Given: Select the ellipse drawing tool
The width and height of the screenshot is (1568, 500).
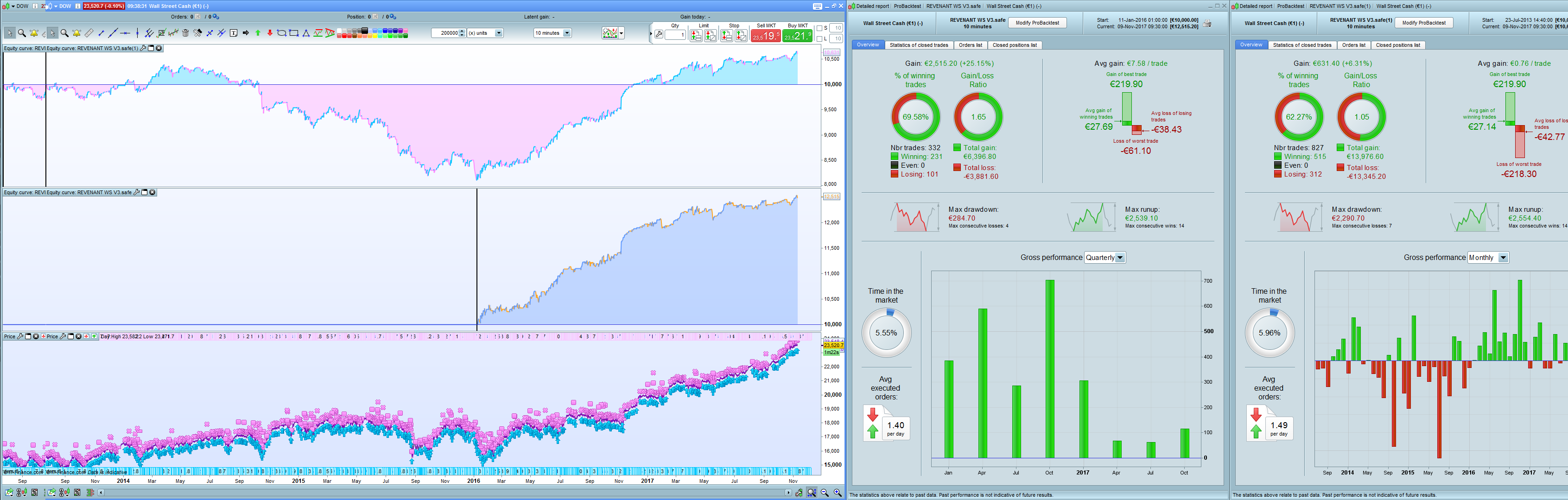Looking at the screenshot, I should (x=282, y=33).
